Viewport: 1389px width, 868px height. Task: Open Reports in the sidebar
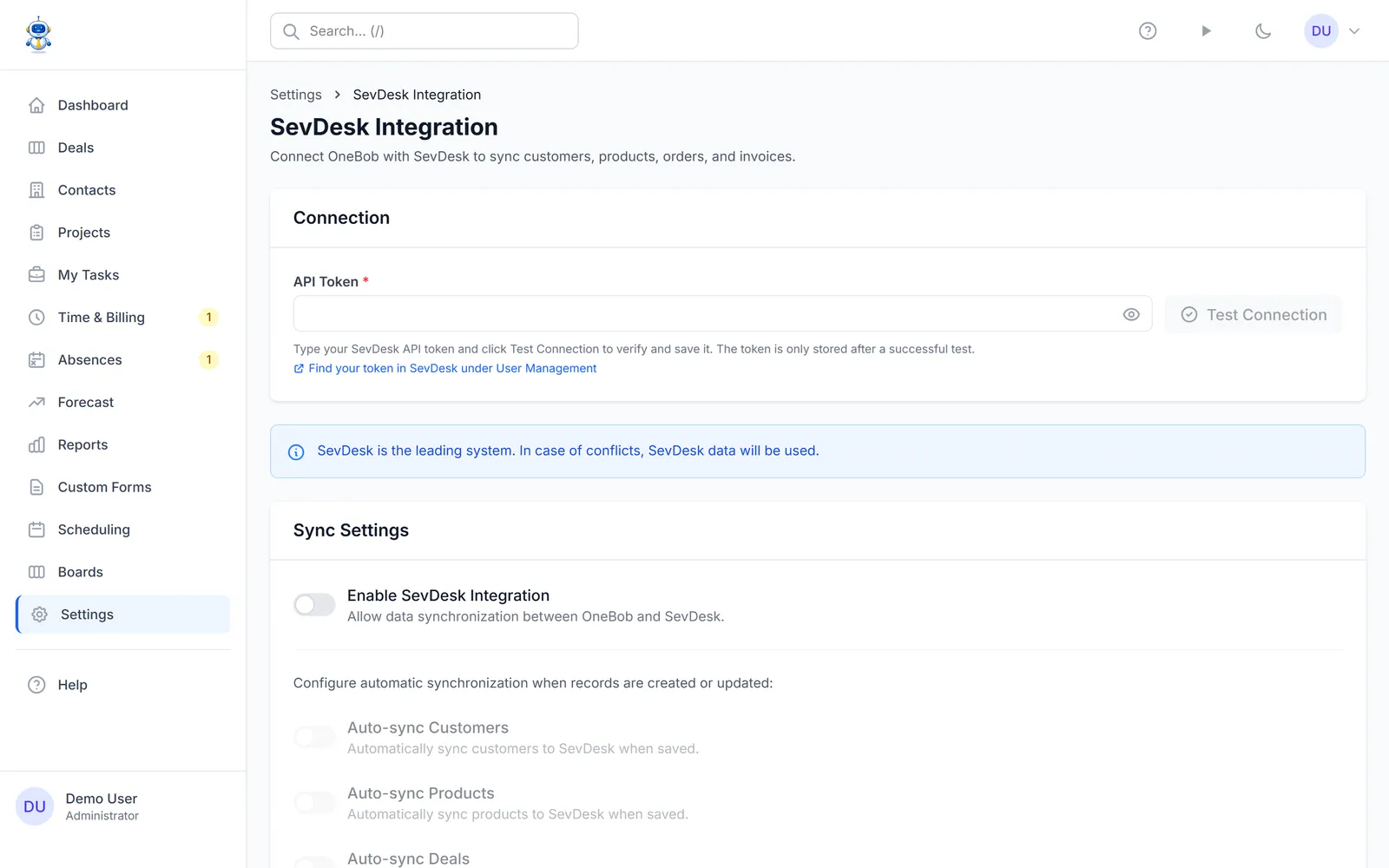coord(123,445)
